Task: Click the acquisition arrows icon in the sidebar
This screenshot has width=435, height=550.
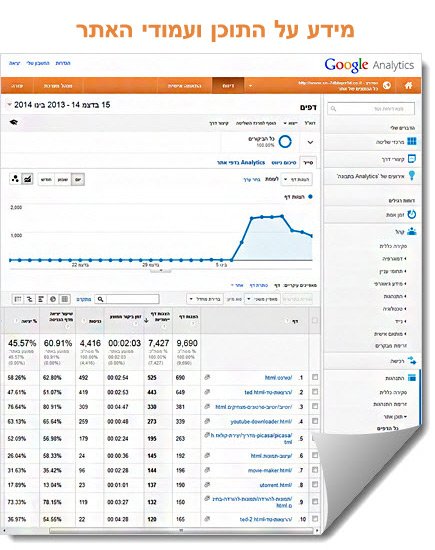Action: (x=412, y=361)
